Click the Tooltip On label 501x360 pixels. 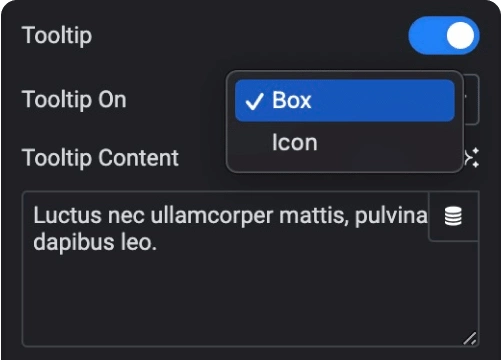[x=74, y=99]
